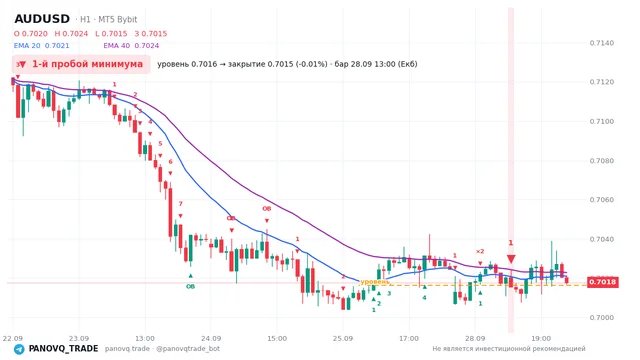
Task: Click the 25.09 date axis label
Action: (343, 338)
